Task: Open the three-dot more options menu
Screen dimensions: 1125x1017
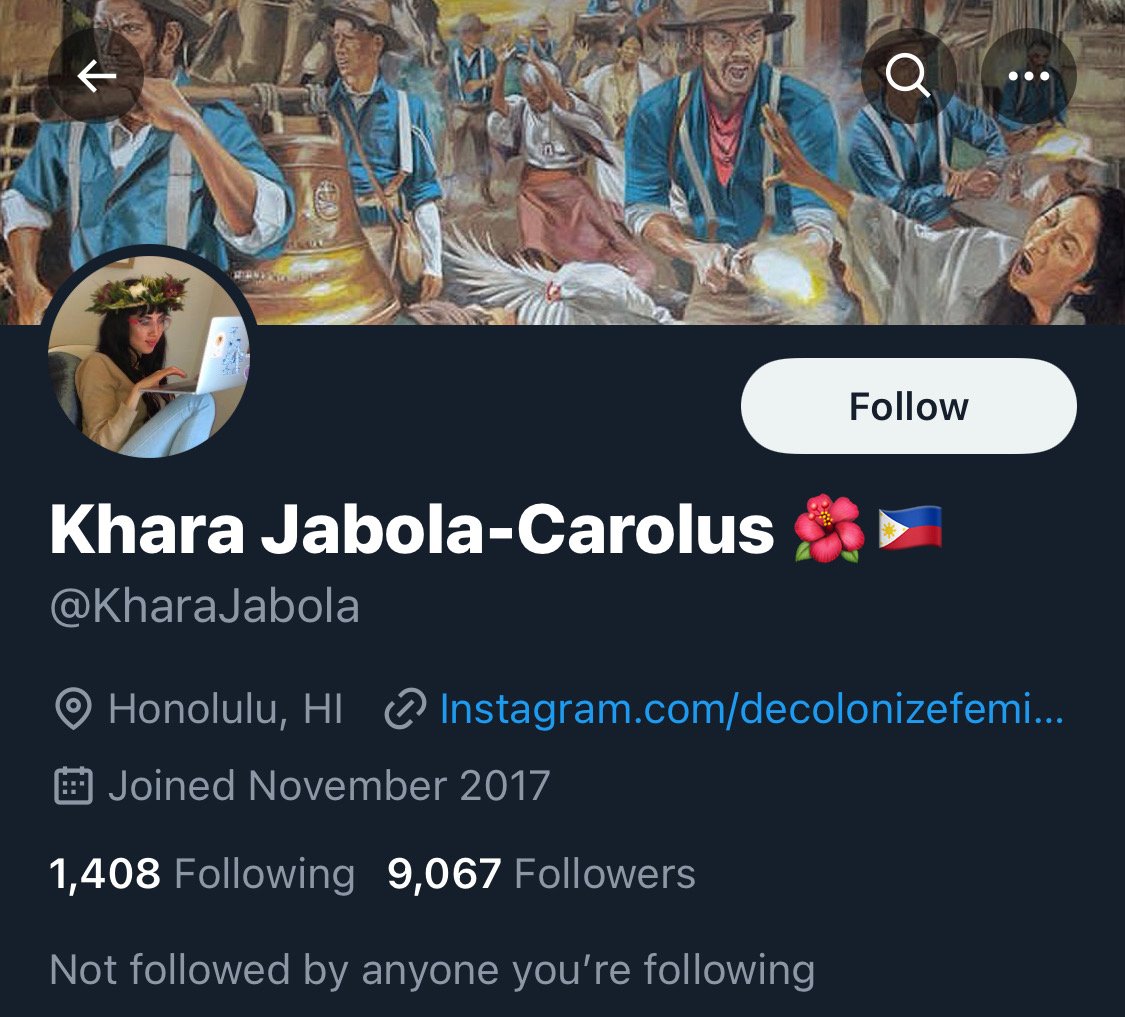Action: pos(1028,76)
